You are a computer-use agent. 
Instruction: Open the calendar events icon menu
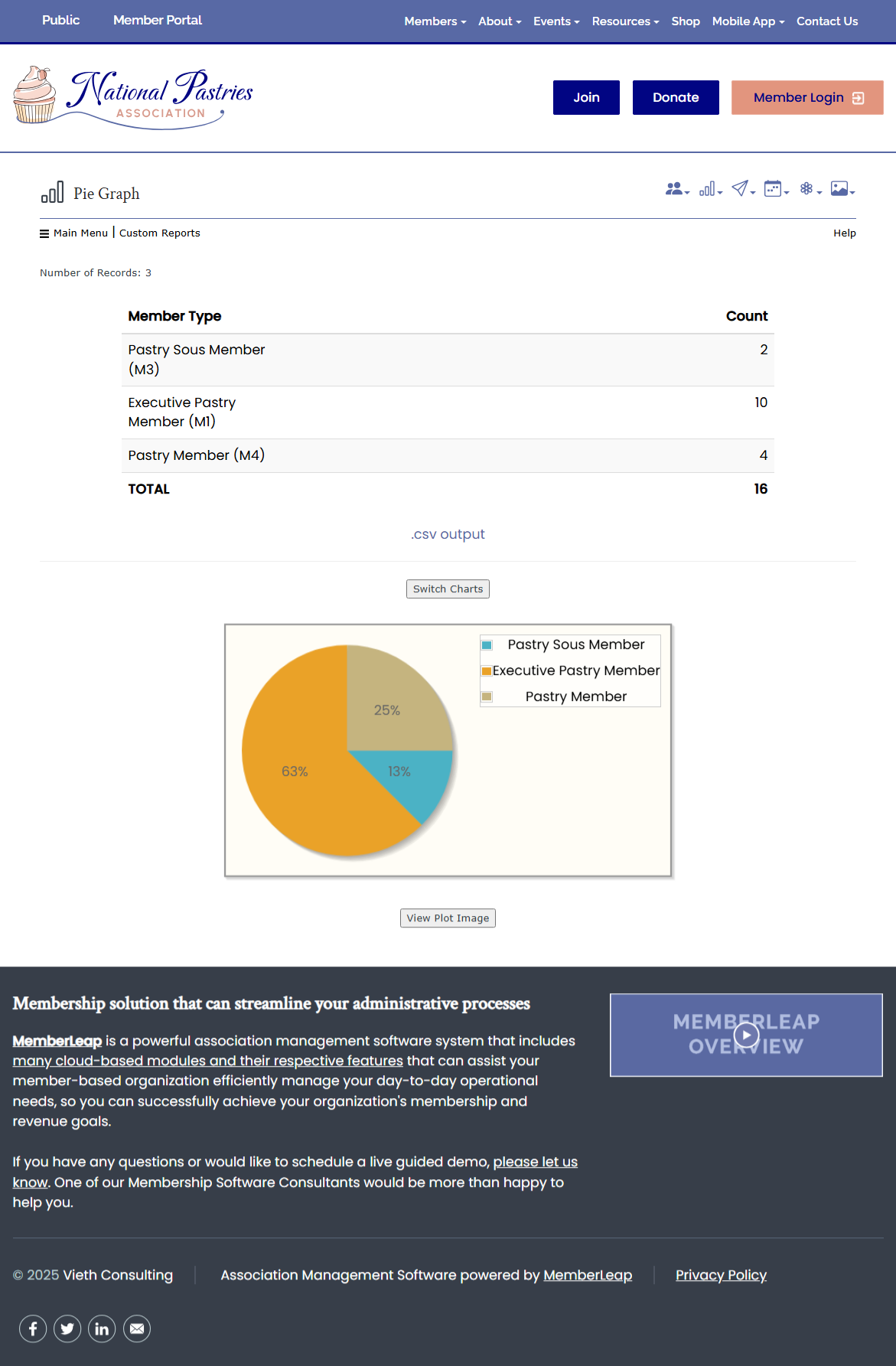coord(776,189)
